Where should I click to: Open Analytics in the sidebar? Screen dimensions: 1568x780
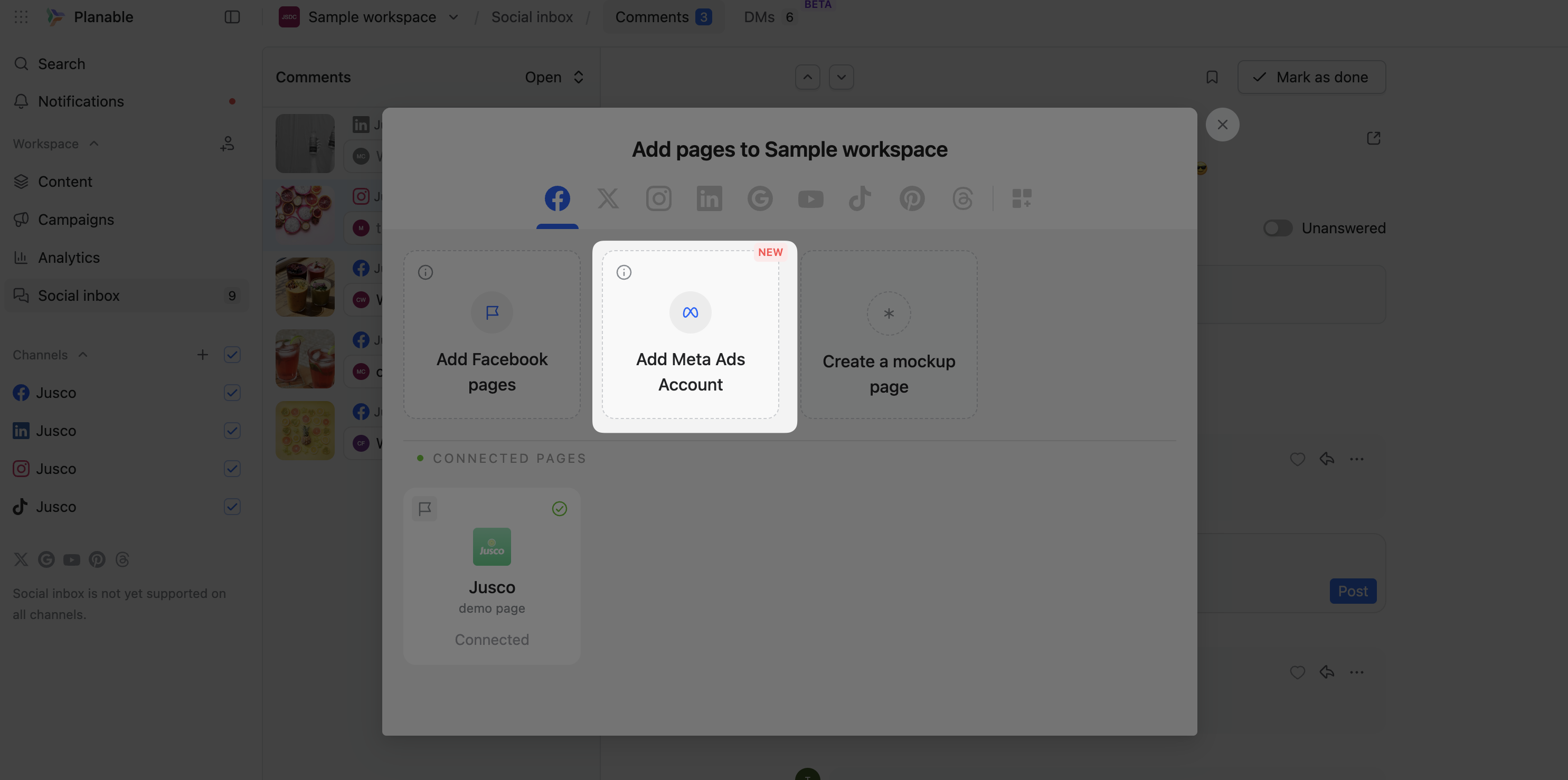(x=69, y=258)
